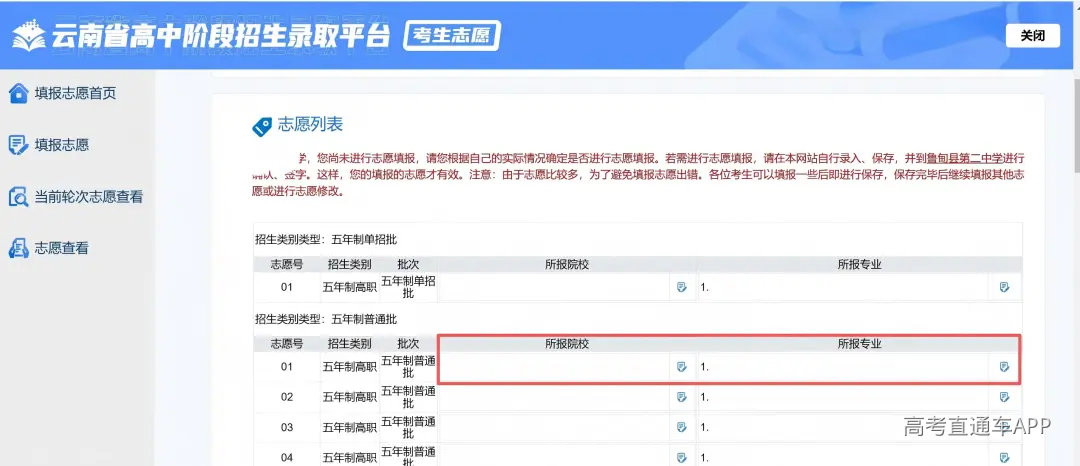Screen dimensions: 1080x466
Task: Click 所报院校 field in 五年制单招批 row 01
Action: point(554,287)
